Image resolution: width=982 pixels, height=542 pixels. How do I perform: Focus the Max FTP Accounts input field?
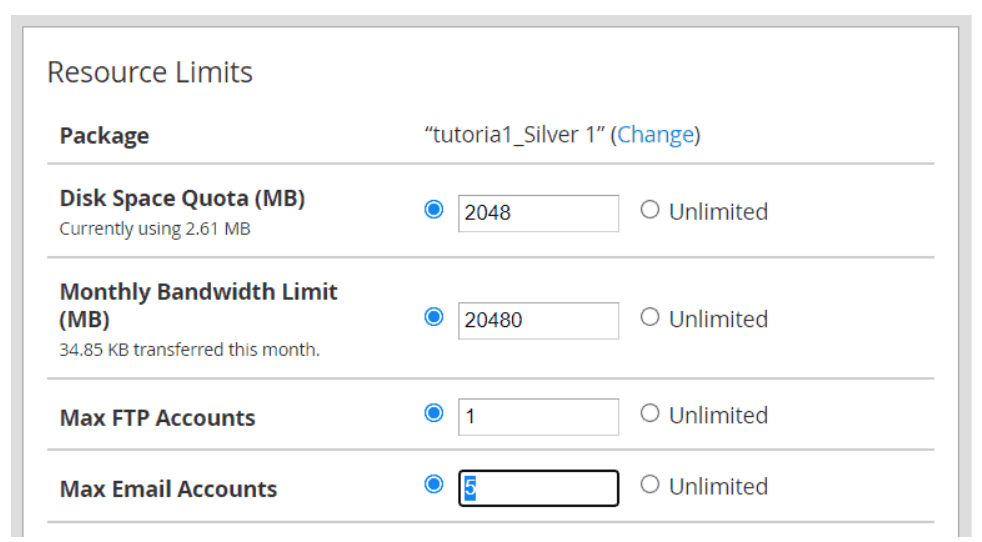[538, 416]
